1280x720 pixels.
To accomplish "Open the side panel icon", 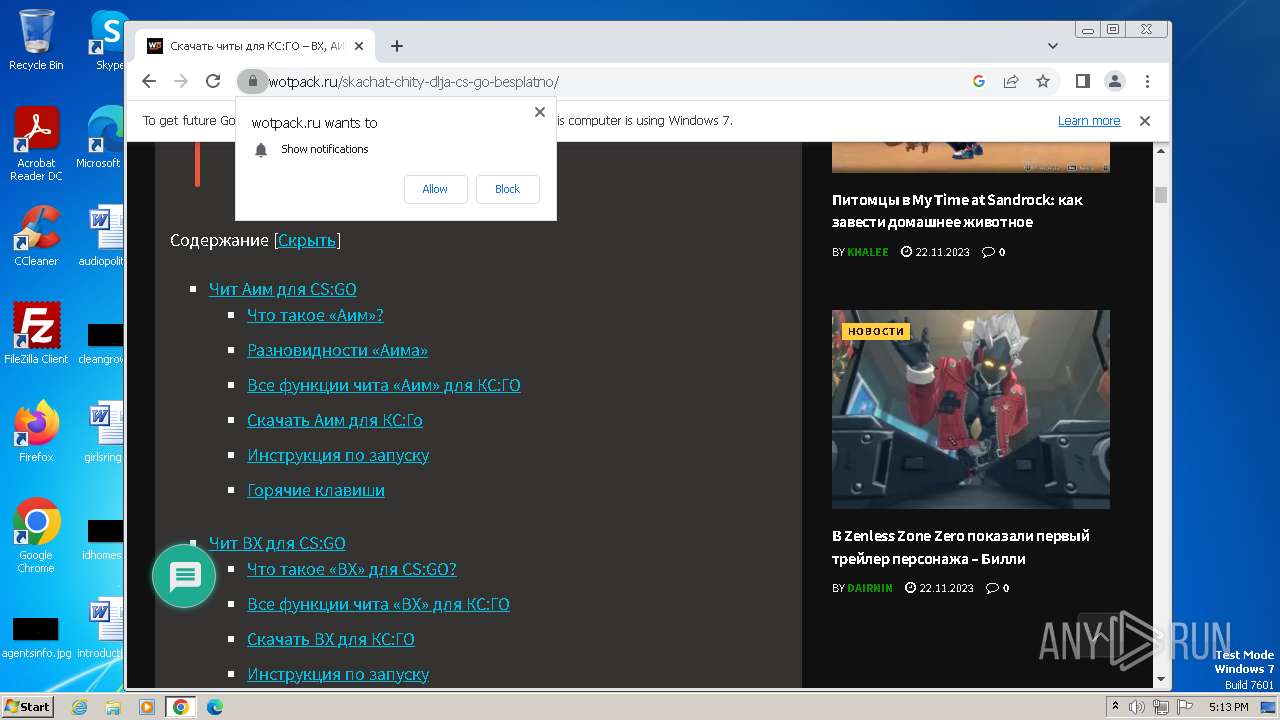I will pyautogui.click(x=1082, y=81).
